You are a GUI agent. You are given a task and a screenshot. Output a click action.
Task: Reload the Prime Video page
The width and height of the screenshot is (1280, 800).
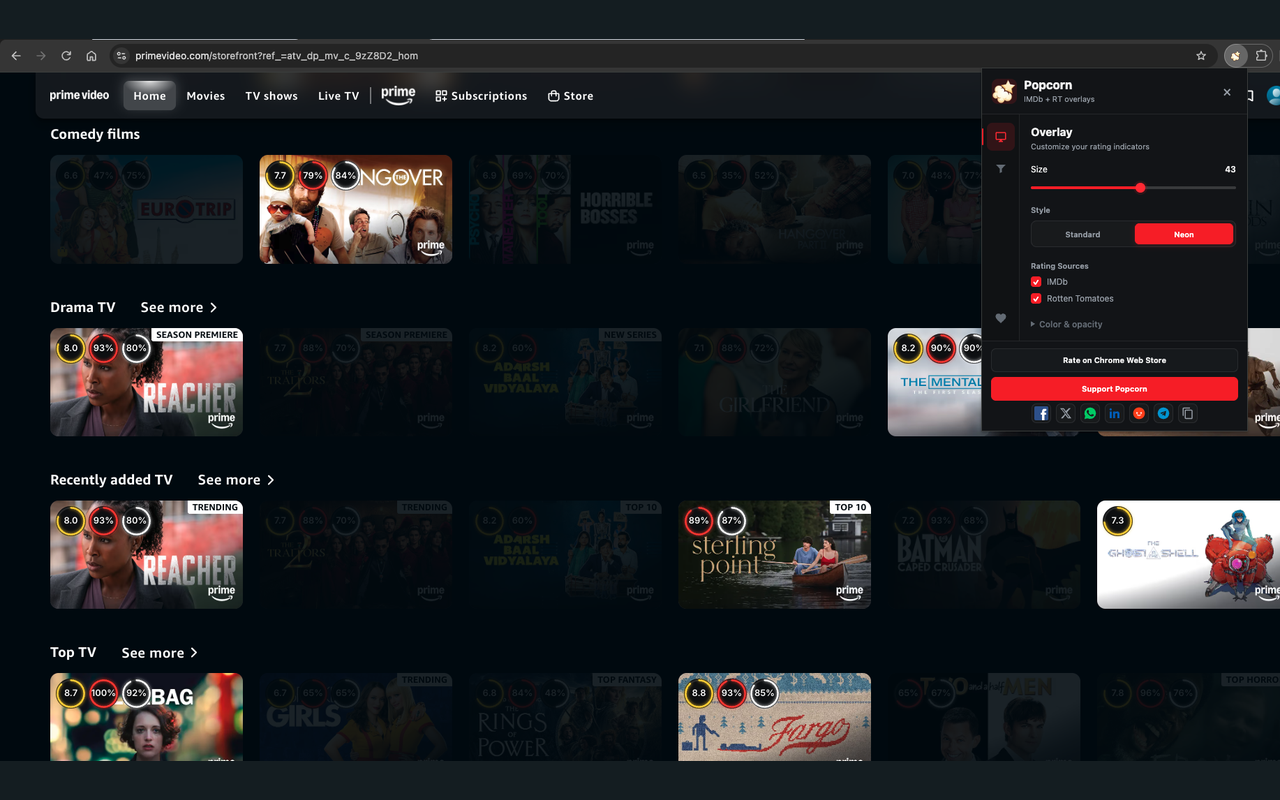[66, 56]
